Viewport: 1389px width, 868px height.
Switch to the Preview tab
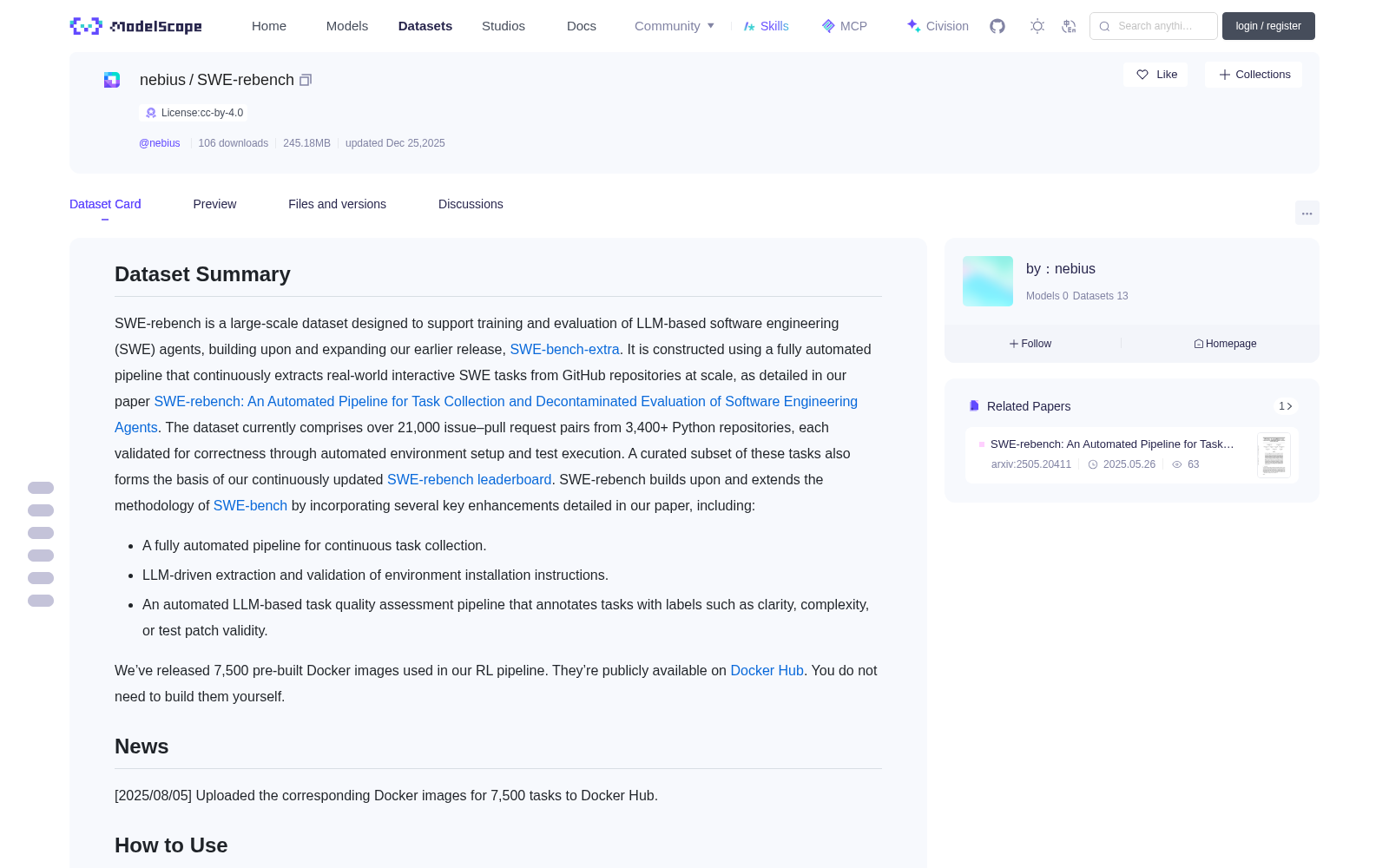click(x=214, y=204)
